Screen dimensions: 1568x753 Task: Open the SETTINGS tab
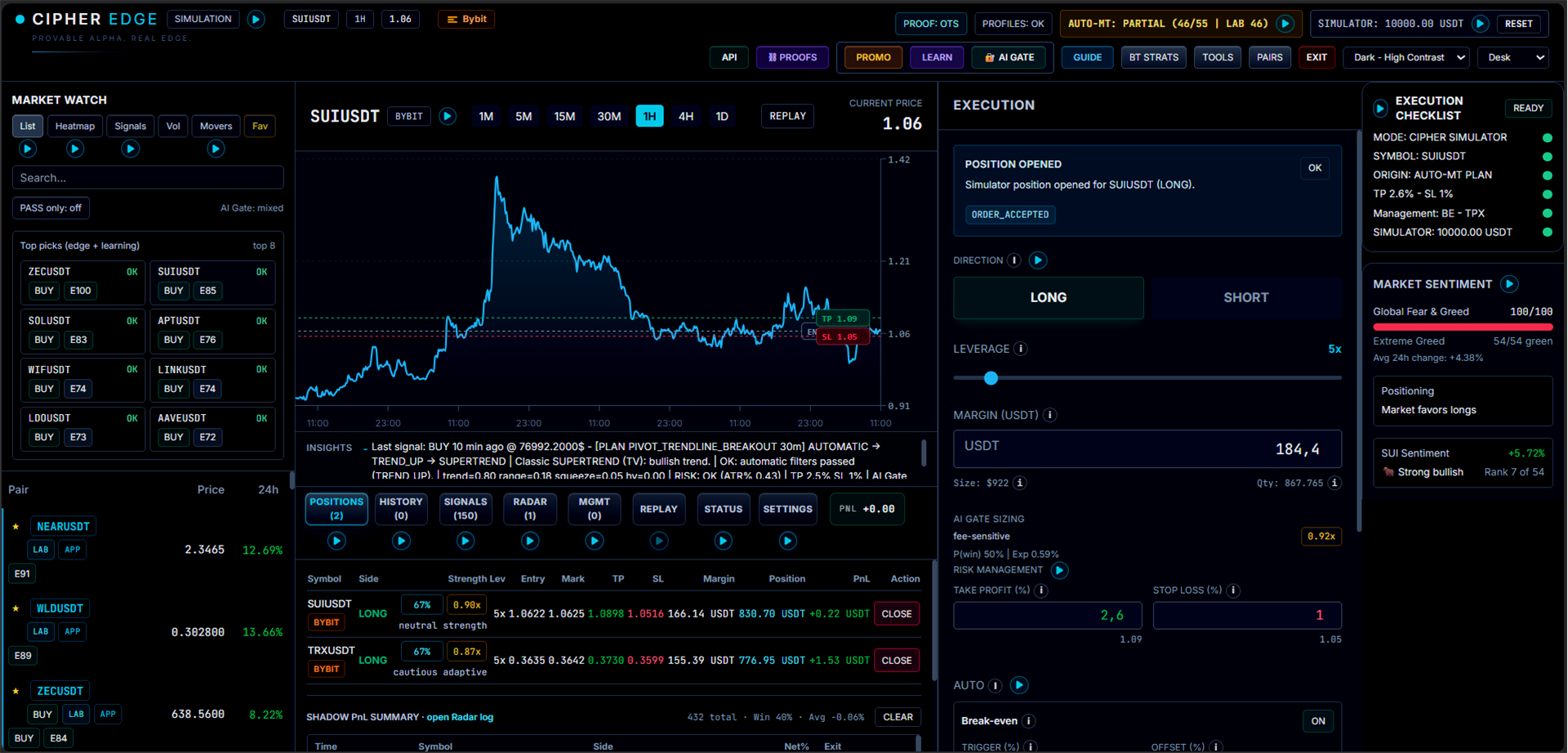pos(788,509)
